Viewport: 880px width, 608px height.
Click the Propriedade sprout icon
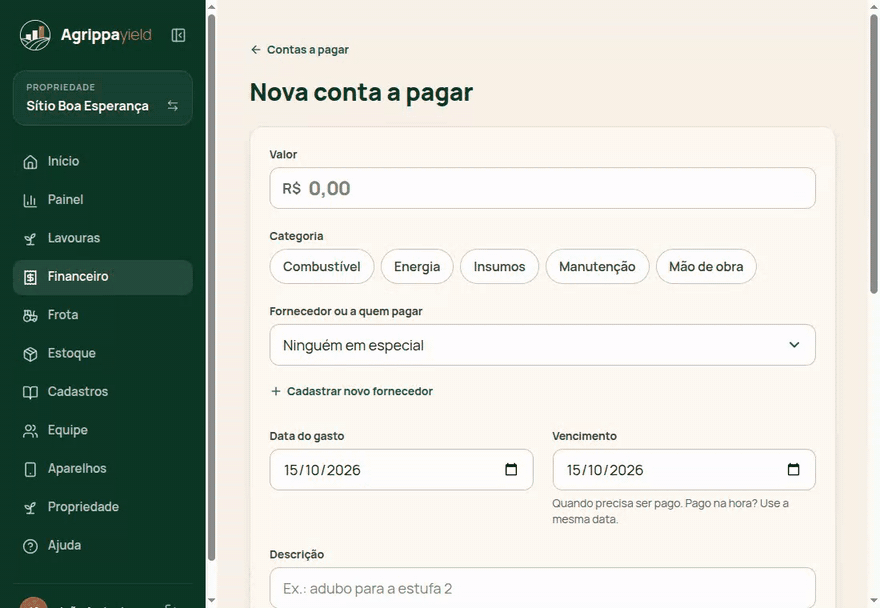tap(30, 508)
